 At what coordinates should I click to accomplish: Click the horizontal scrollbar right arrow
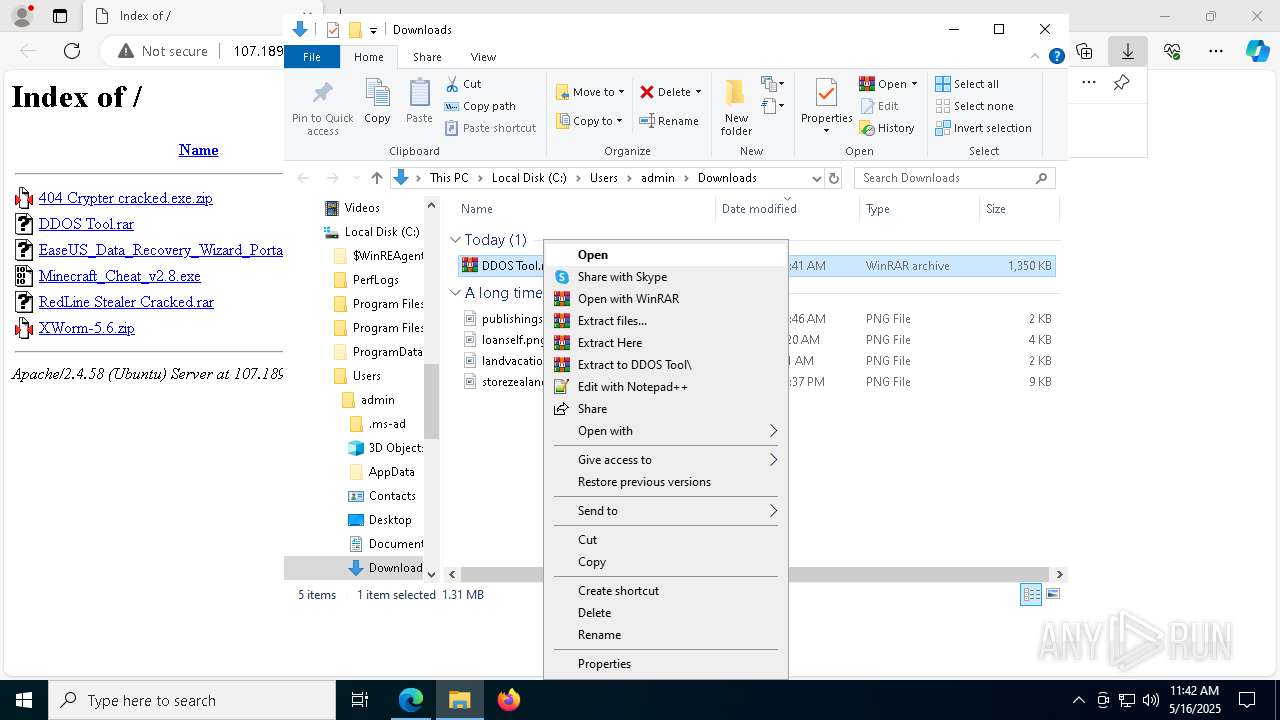(1060, 574)
